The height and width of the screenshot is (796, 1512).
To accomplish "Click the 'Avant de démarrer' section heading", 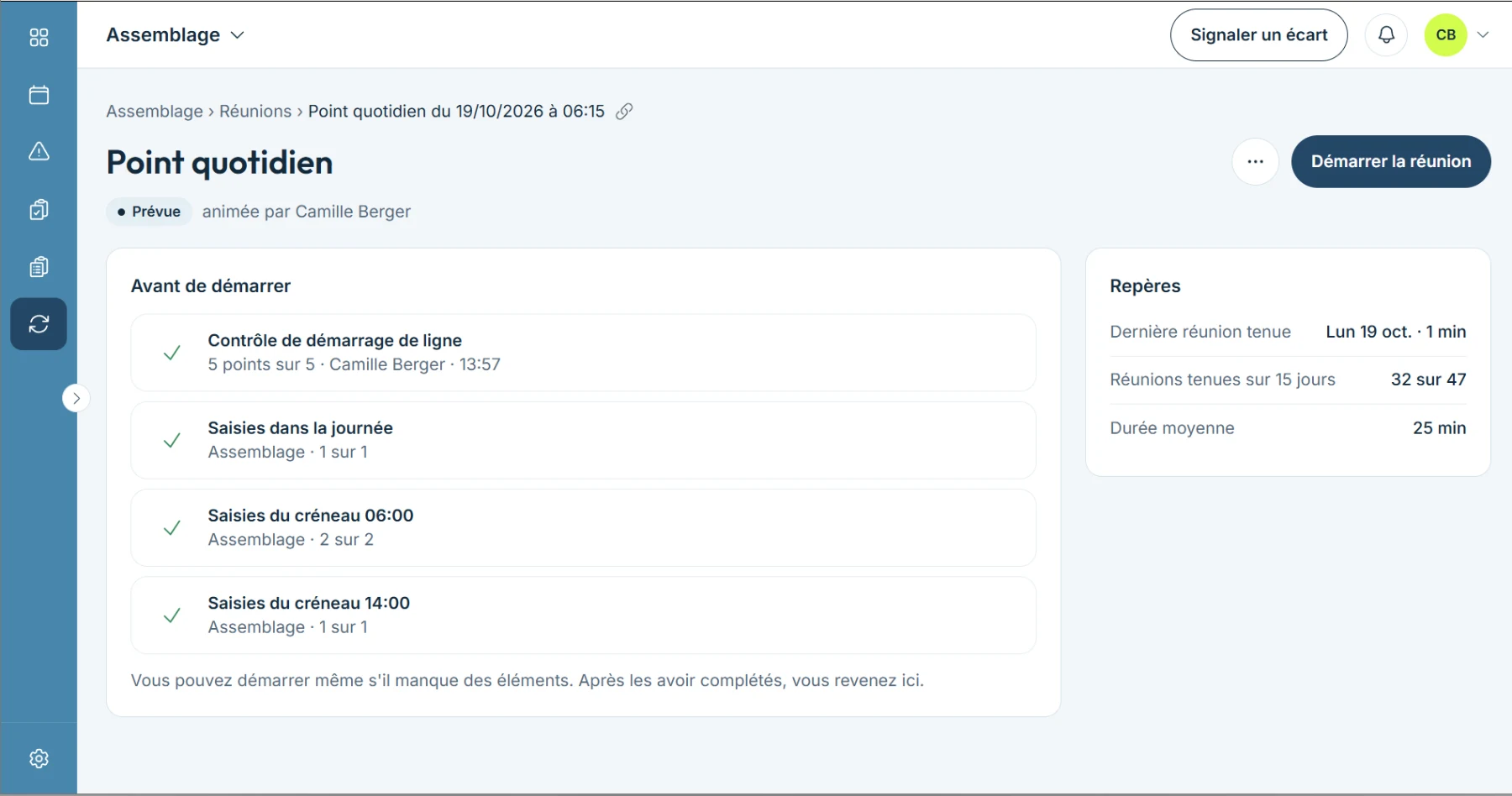I will 211,286.
